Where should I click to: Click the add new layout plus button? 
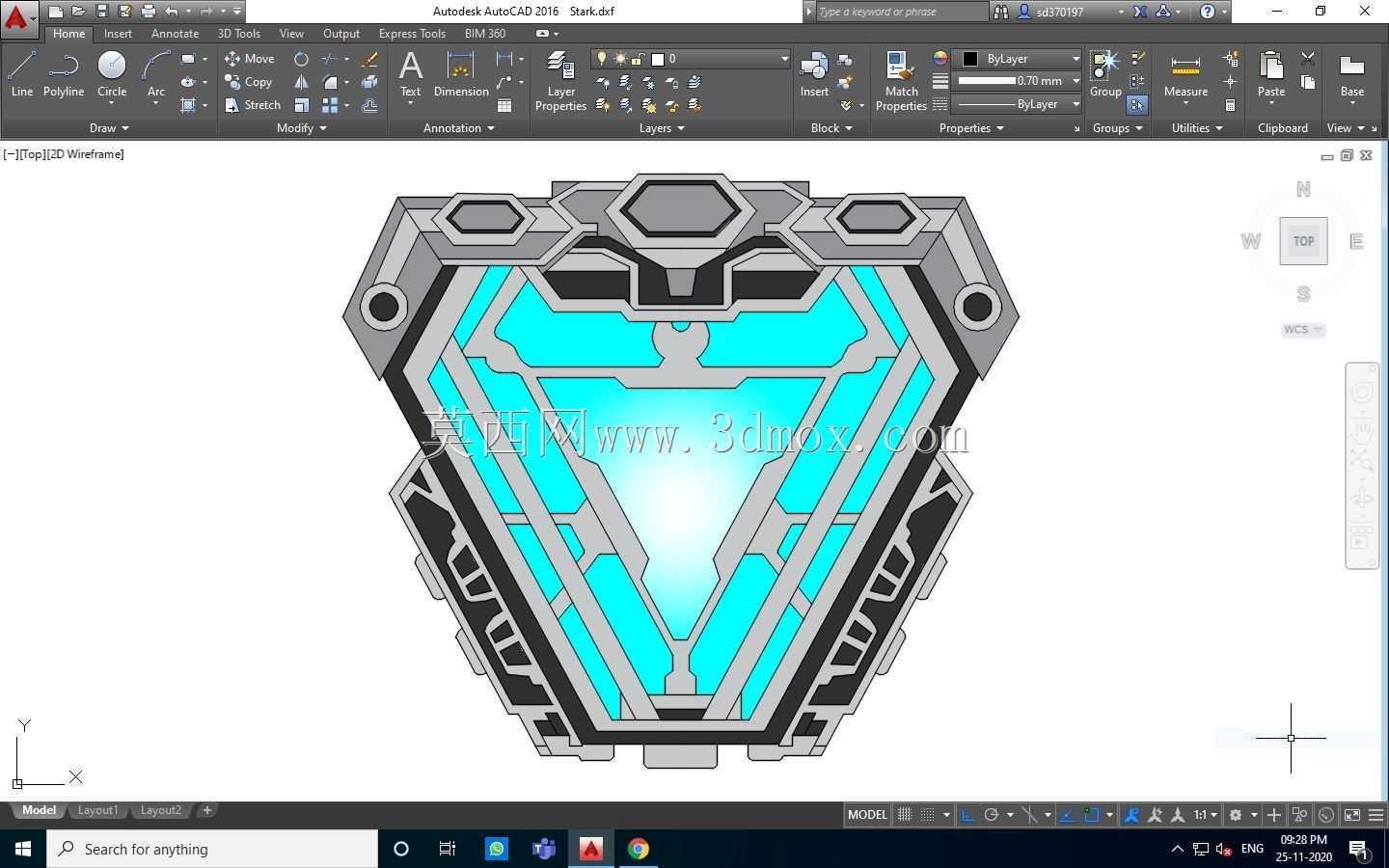coord(206,810)
